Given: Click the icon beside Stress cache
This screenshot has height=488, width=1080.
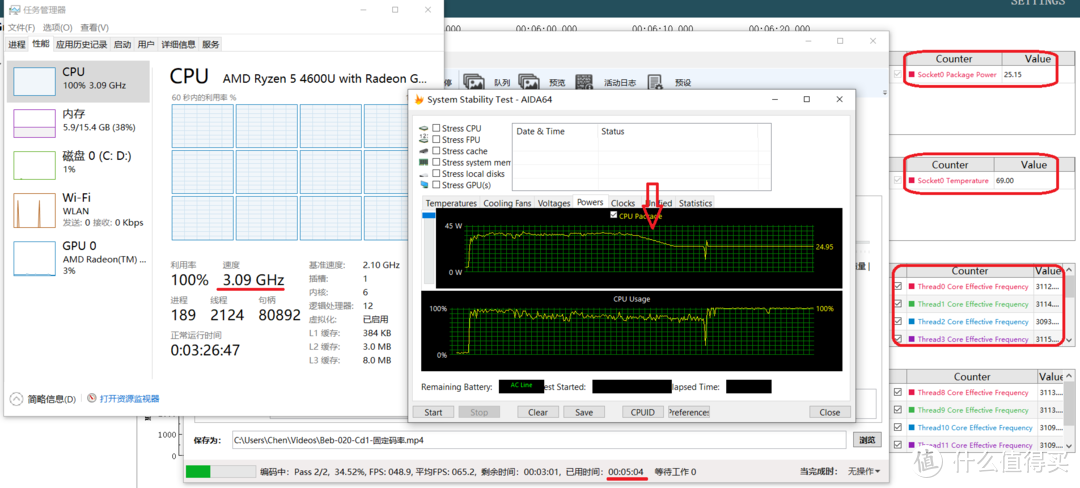Looking at the screenshot, I should (x=424, y=151).
